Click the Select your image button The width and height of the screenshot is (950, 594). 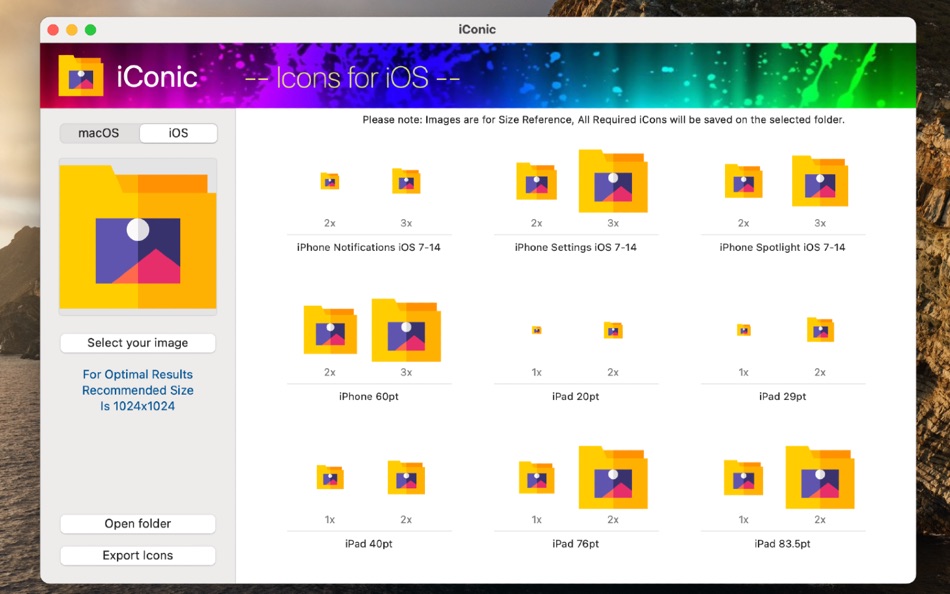point(138,343)
